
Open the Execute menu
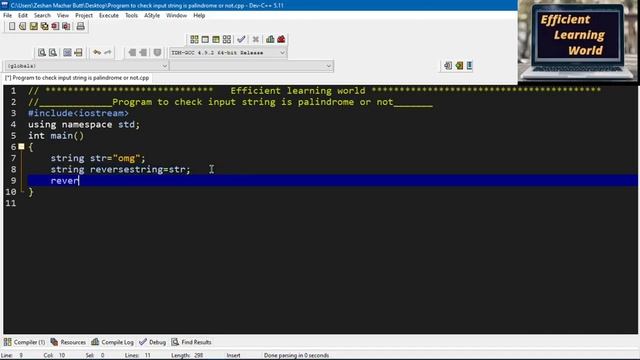click(109, 16)
